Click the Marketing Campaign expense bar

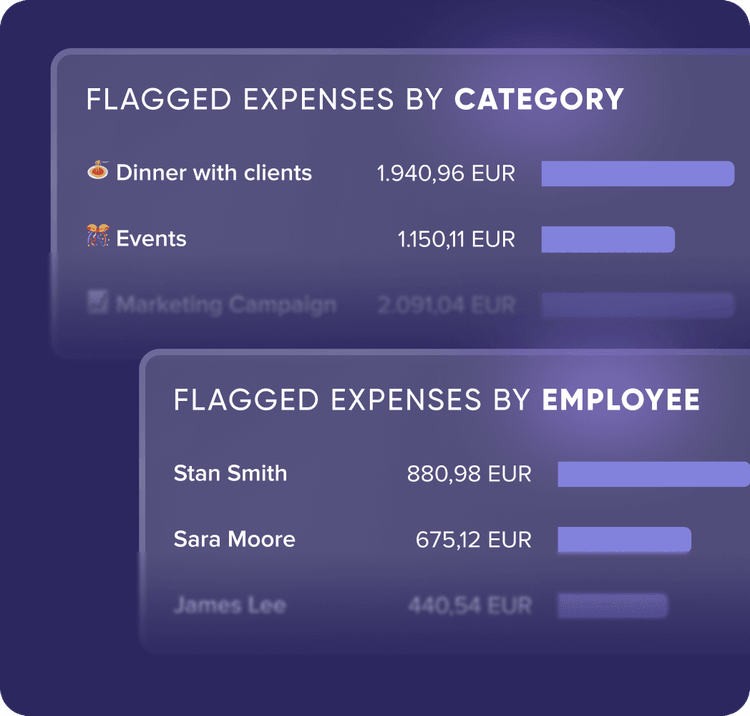[637, 305]
